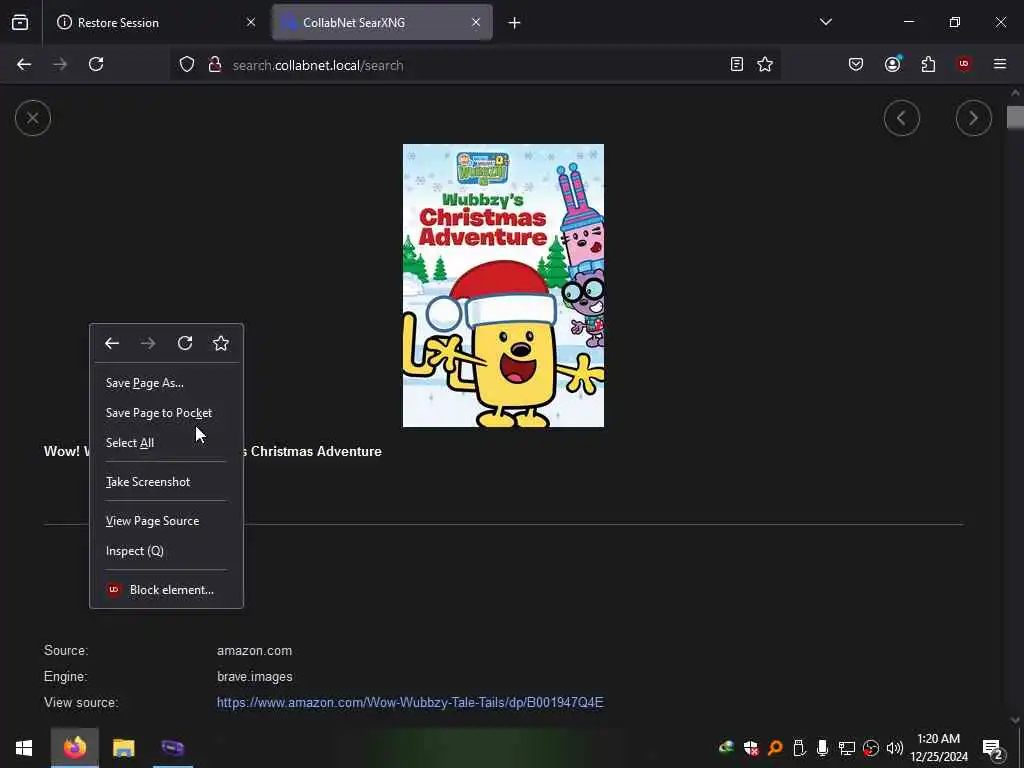Open the Save to Pocket toolbar icon

(856, 64)
